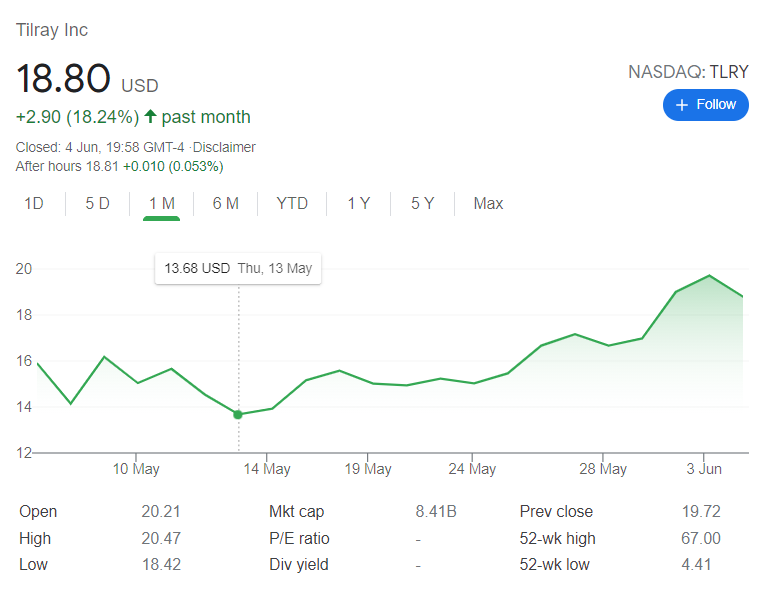Click the 28 May axis label
Image resolution: width=767 pixels, height=594 pixels.
603,469
